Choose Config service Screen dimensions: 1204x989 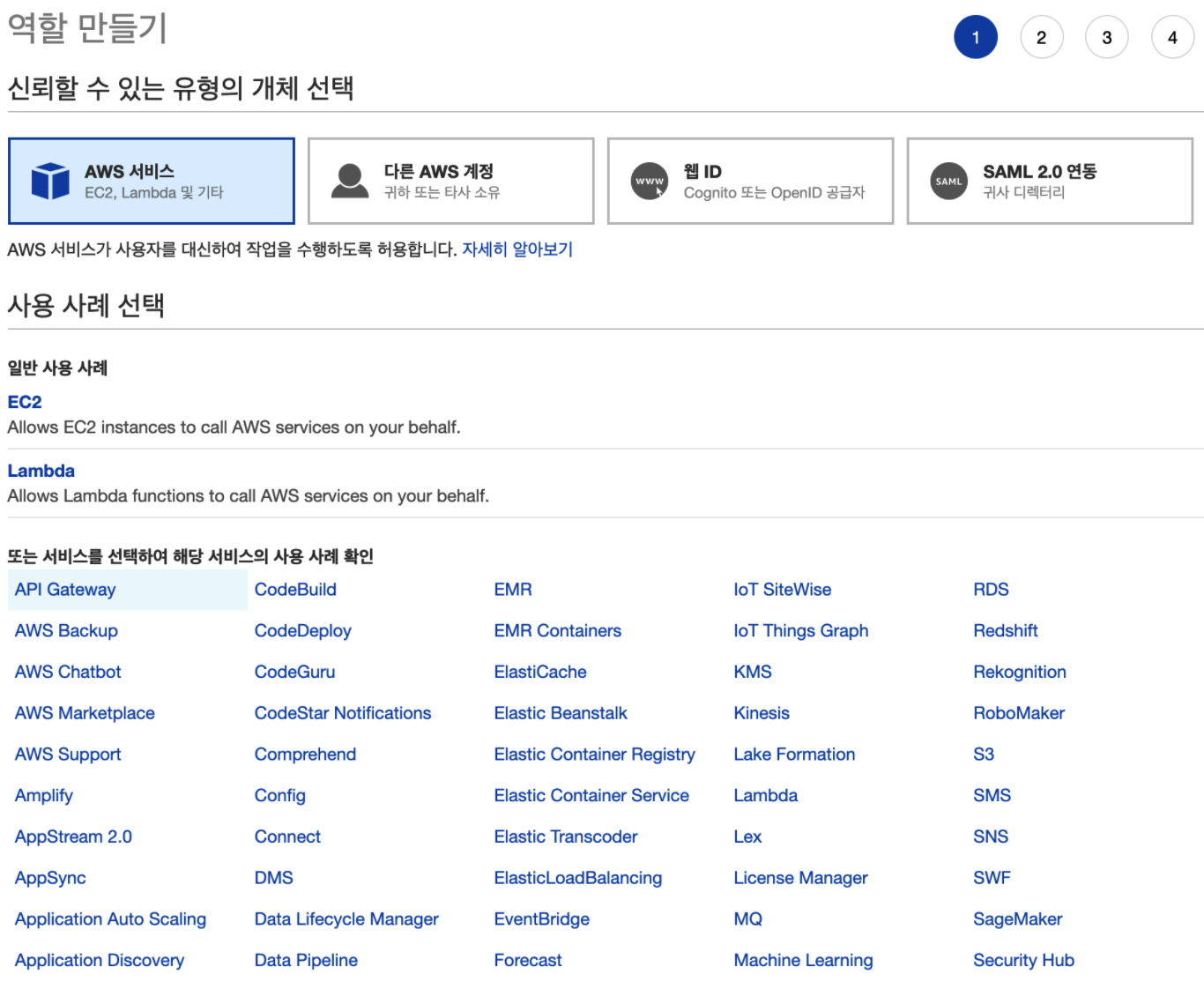tap(279, 796)
